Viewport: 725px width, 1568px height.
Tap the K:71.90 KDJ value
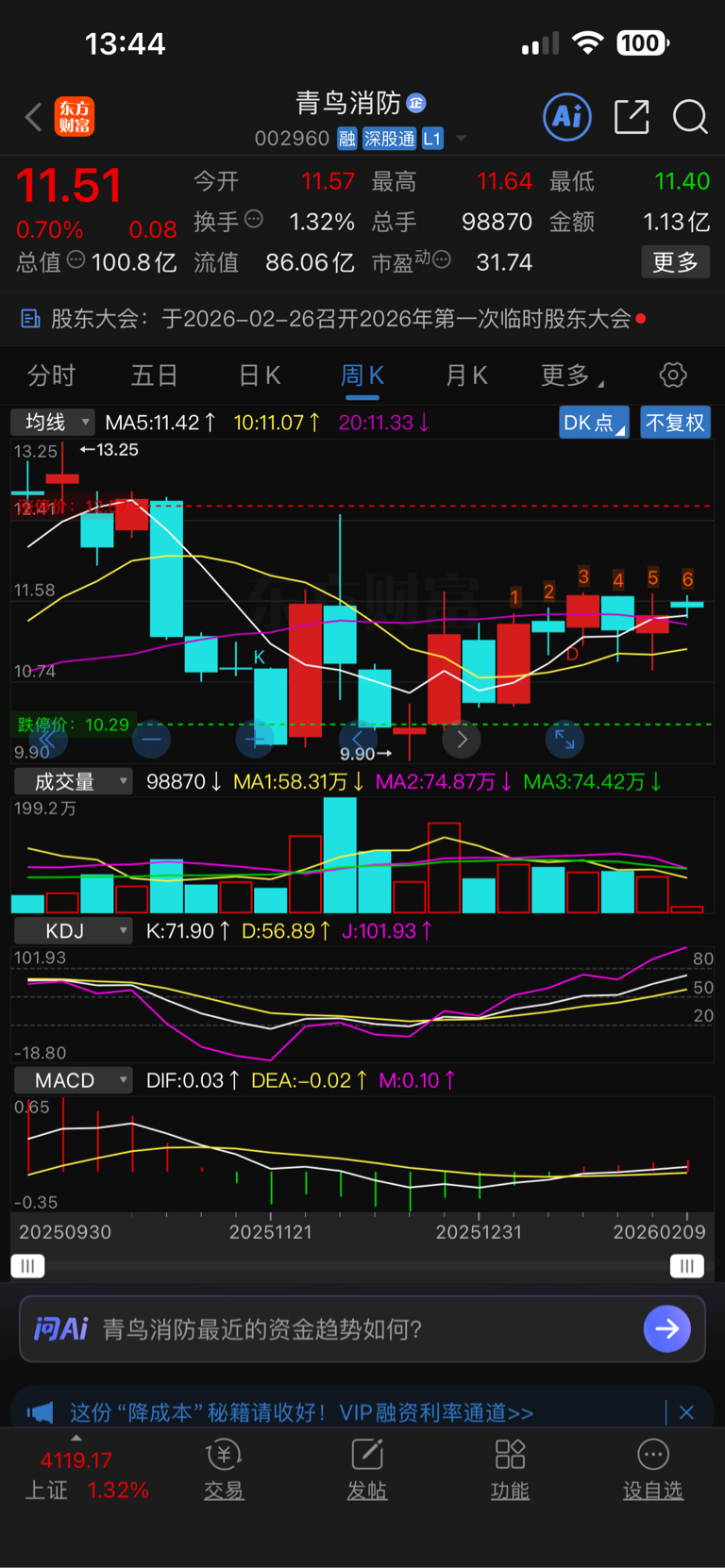[x=187, y=931]
